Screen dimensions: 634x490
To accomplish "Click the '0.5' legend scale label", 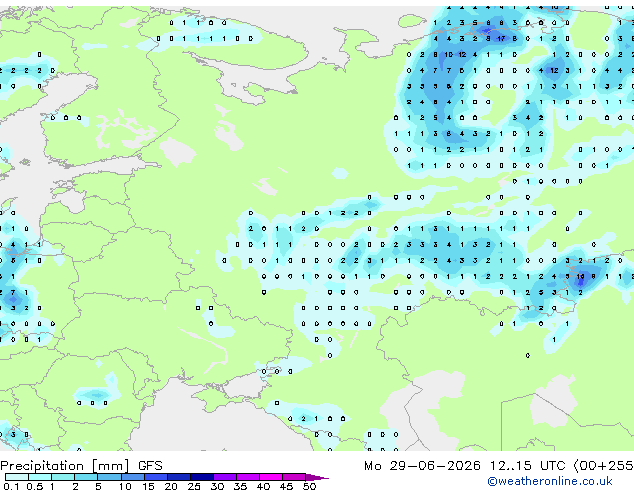I will 34,486.
